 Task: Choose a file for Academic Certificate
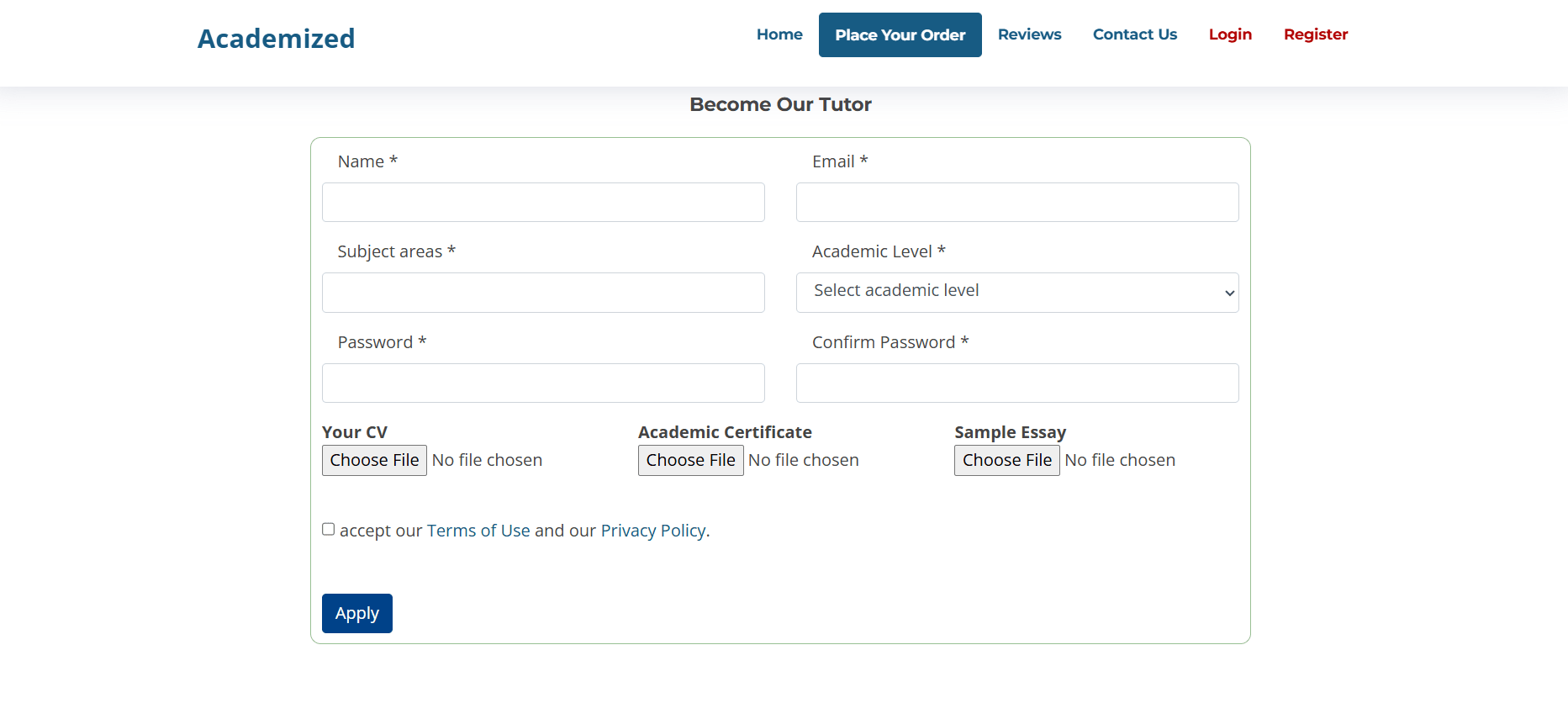690,461
